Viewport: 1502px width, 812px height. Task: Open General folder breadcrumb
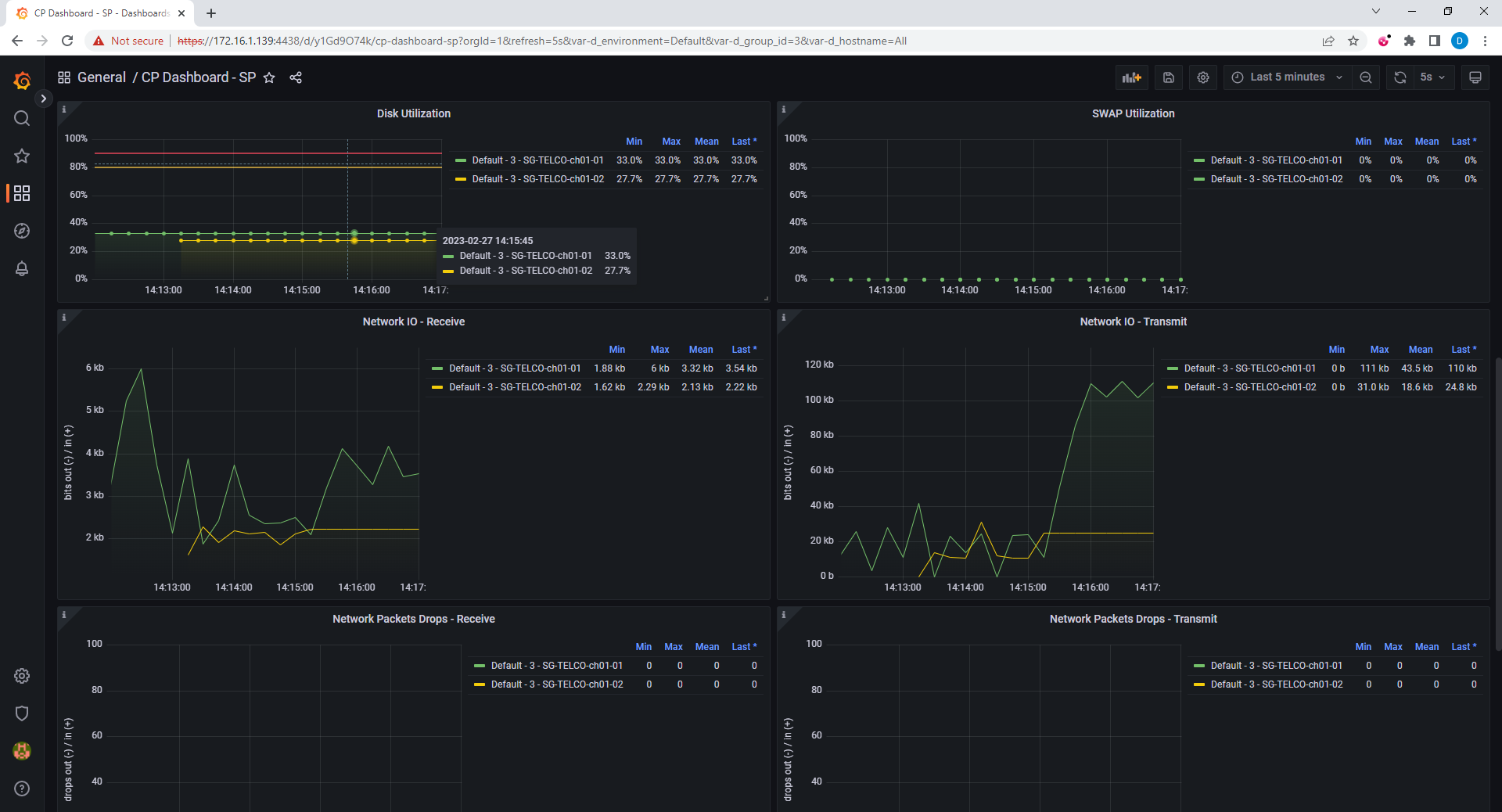point(102,77)
